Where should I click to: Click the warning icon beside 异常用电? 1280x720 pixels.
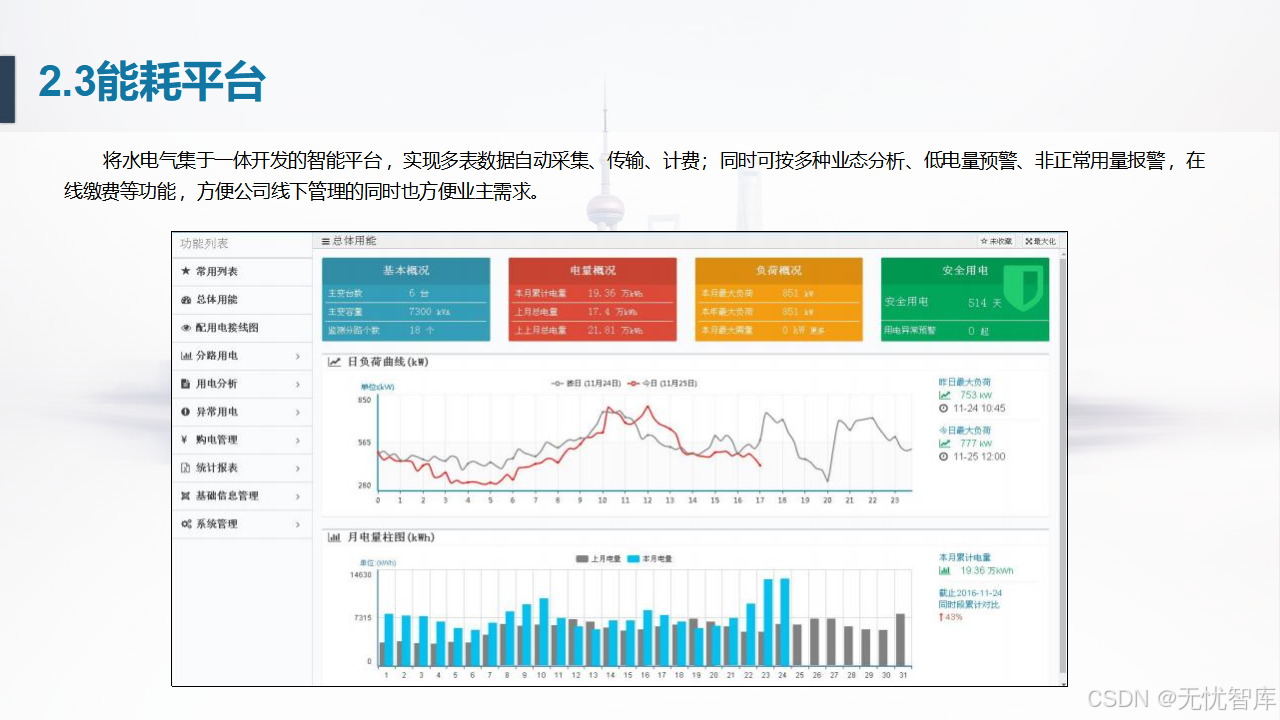[x=186, y=412]
